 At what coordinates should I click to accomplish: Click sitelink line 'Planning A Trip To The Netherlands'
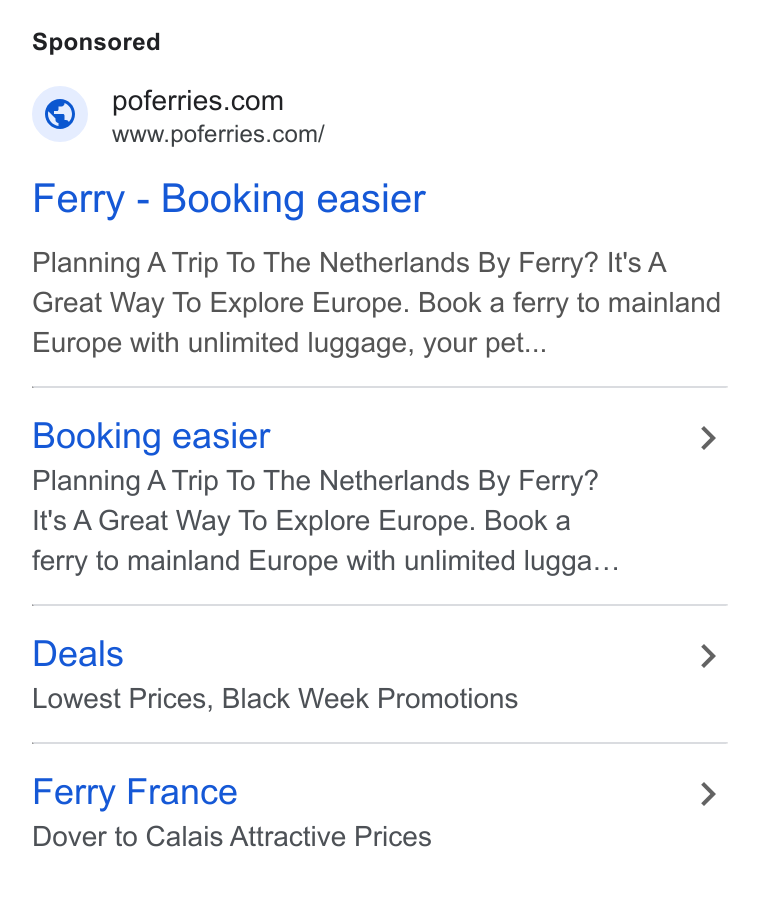315,481
